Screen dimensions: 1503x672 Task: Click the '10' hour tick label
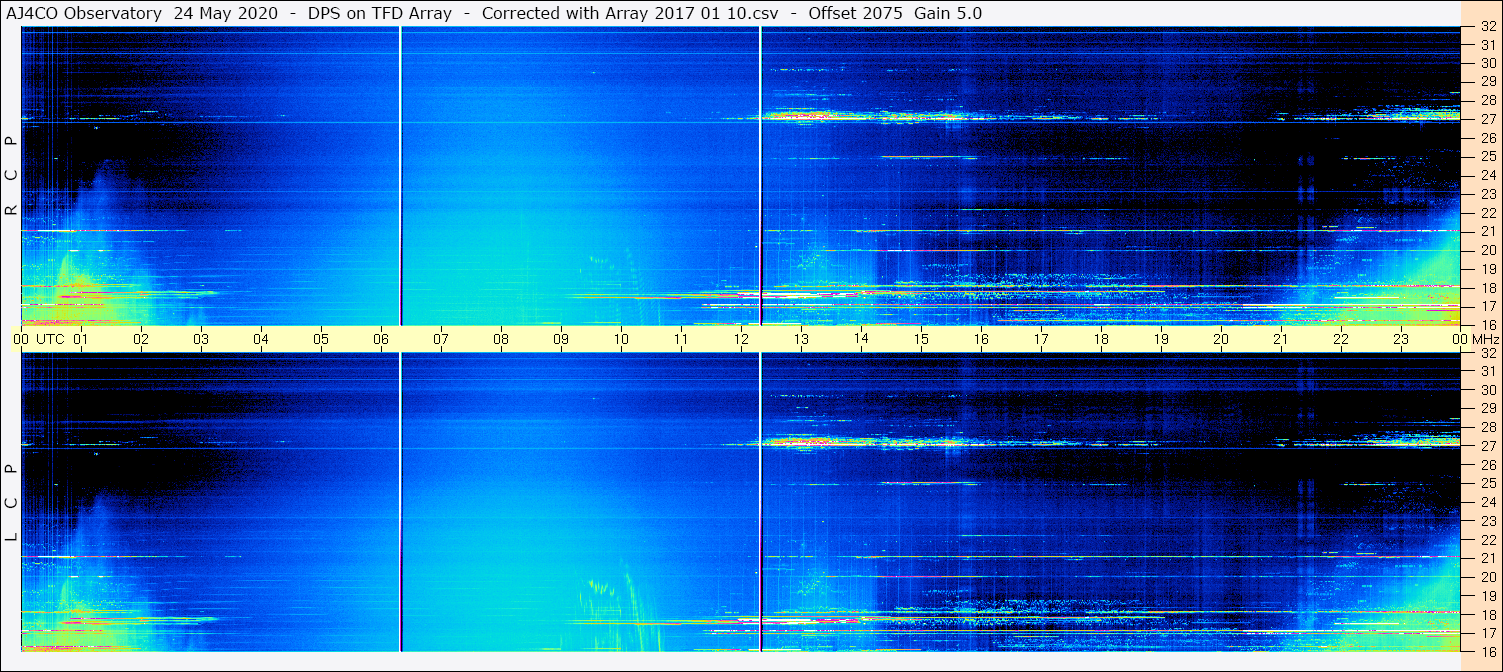(x=621, y=339)
